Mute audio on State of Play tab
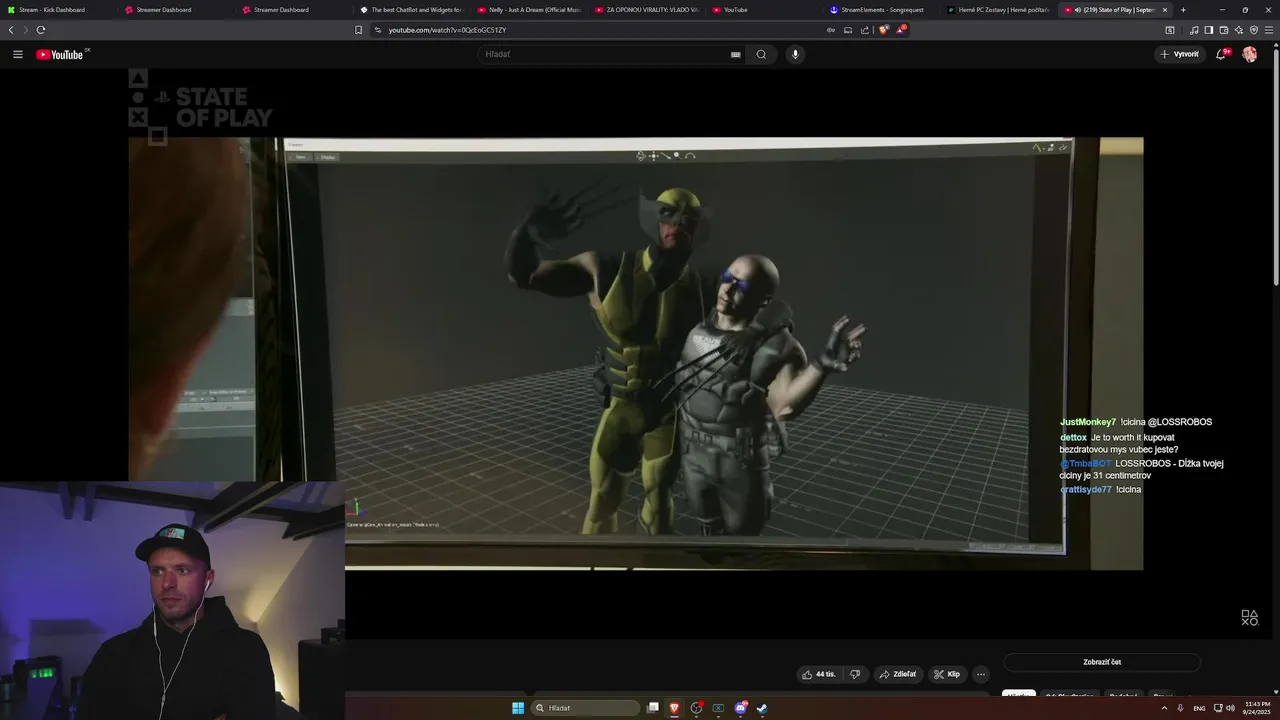The height and width of the screenshot is (720, 1280). pyautogui.click(x=1077, y=10)
